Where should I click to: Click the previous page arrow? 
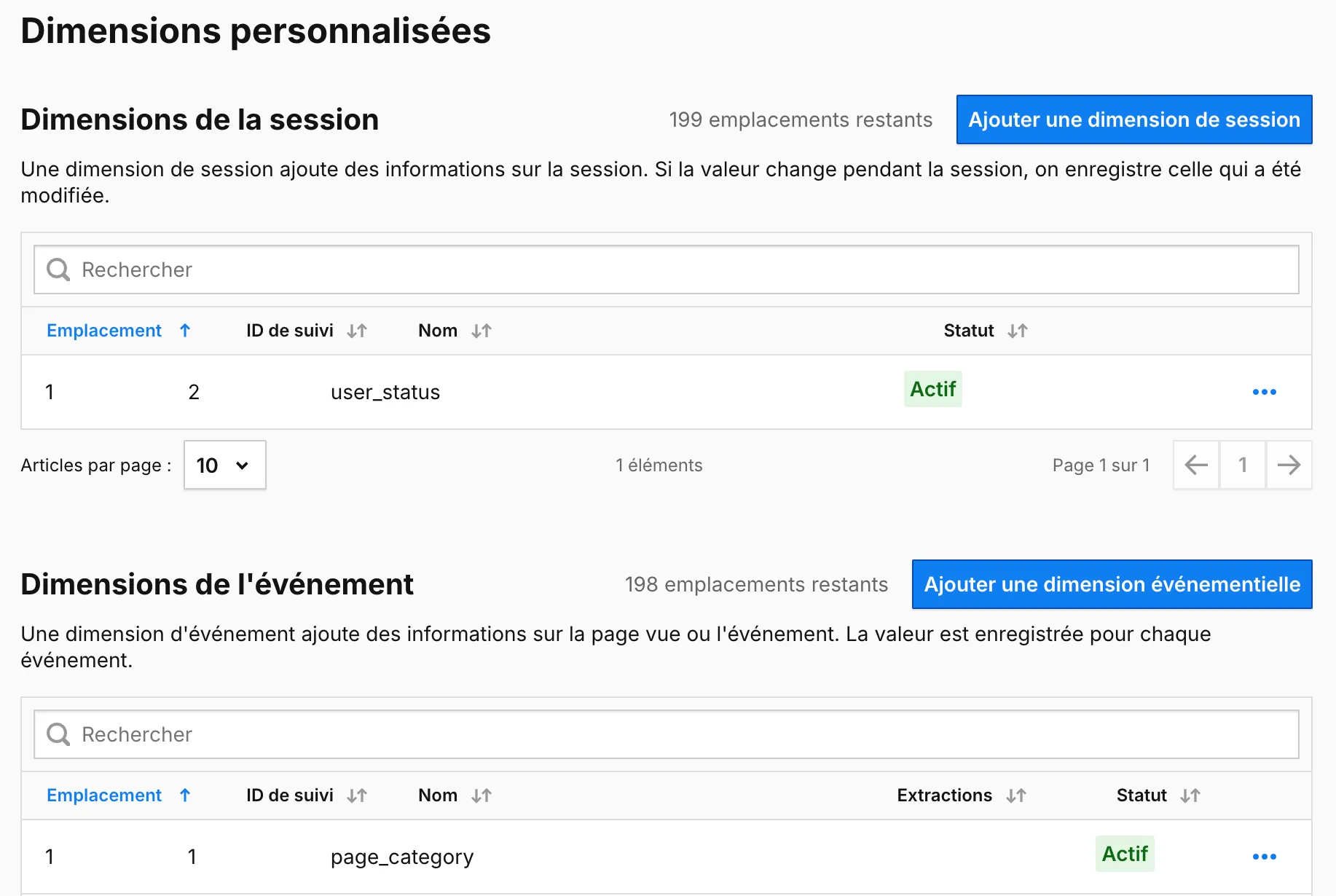click(x=1195, y=465)
